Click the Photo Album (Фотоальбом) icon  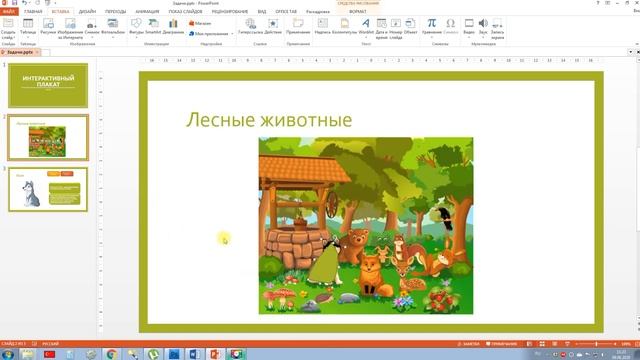pos(113,23)
